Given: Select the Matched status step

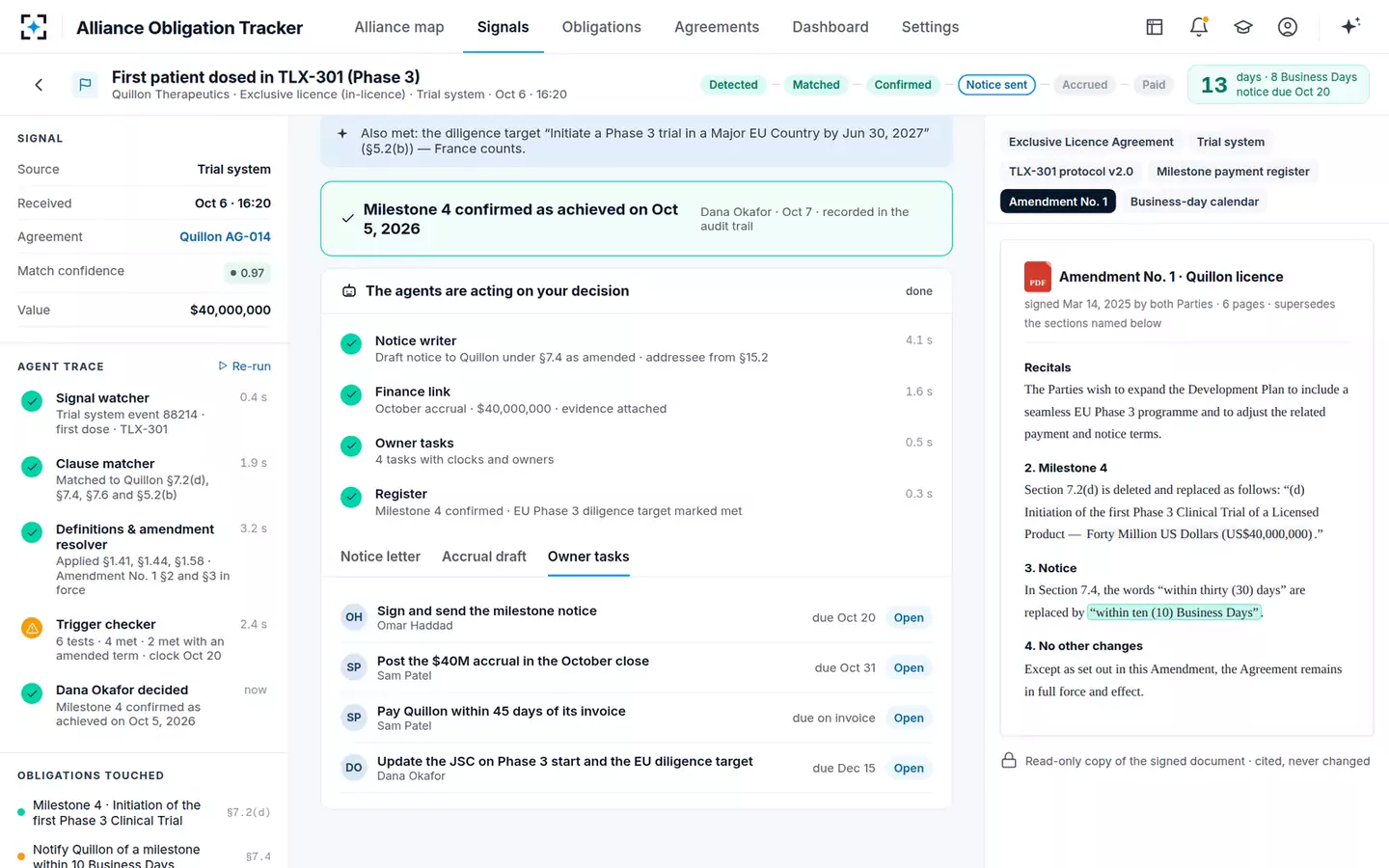Looking at the screenshot, I should (x=816, y=85).
